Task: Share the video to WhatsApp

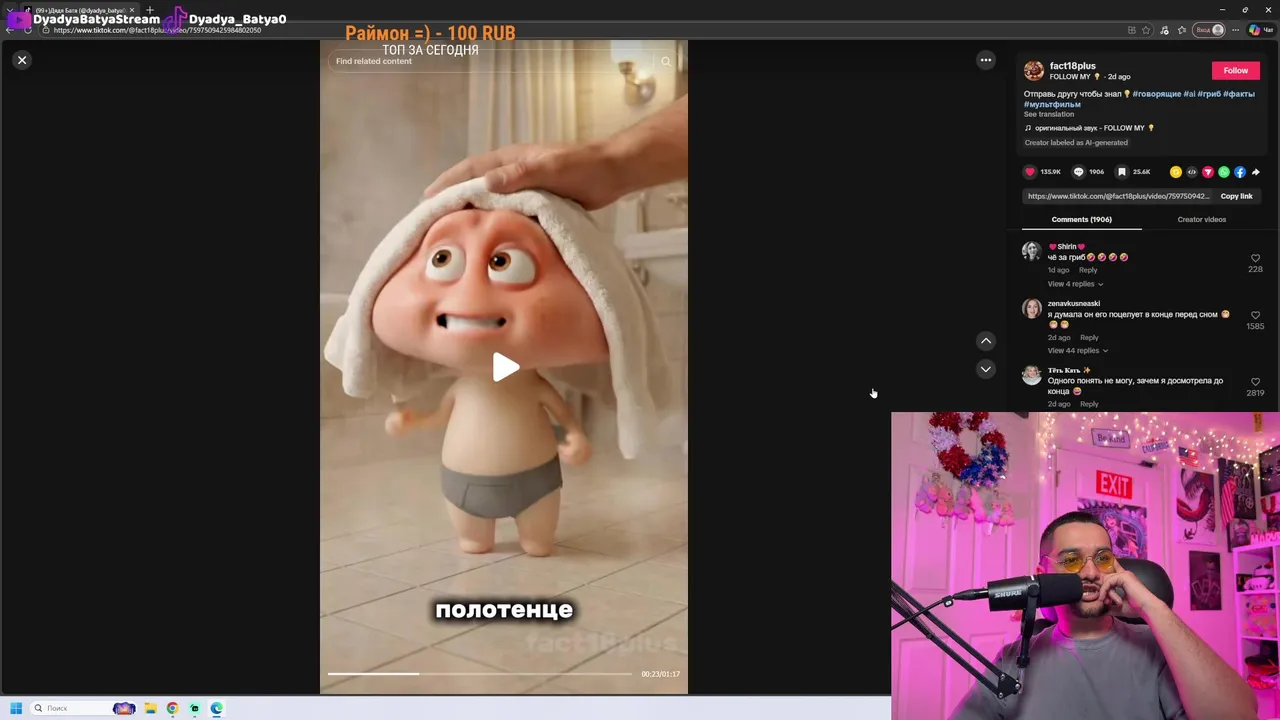Action: (x=1224, y=172)
